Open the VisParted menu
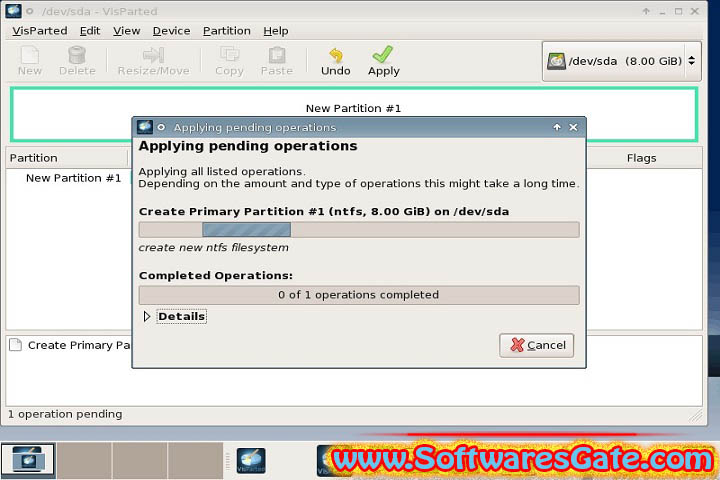Screen dimensions: 720x480 point(39,31)
